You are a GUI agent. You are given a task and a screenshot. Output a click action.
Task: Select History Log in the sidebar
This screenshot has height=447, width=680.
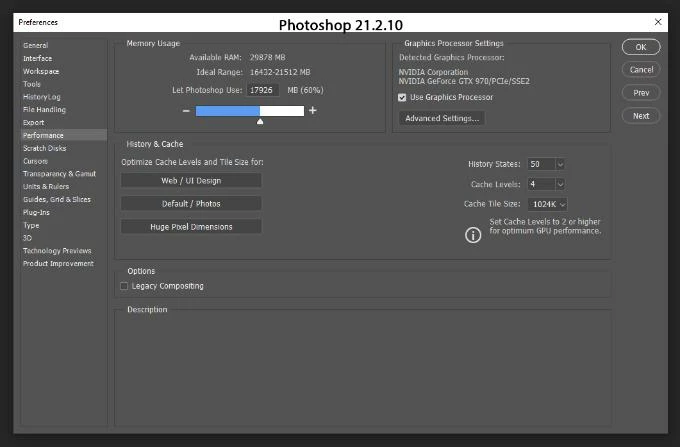[42, 97]
